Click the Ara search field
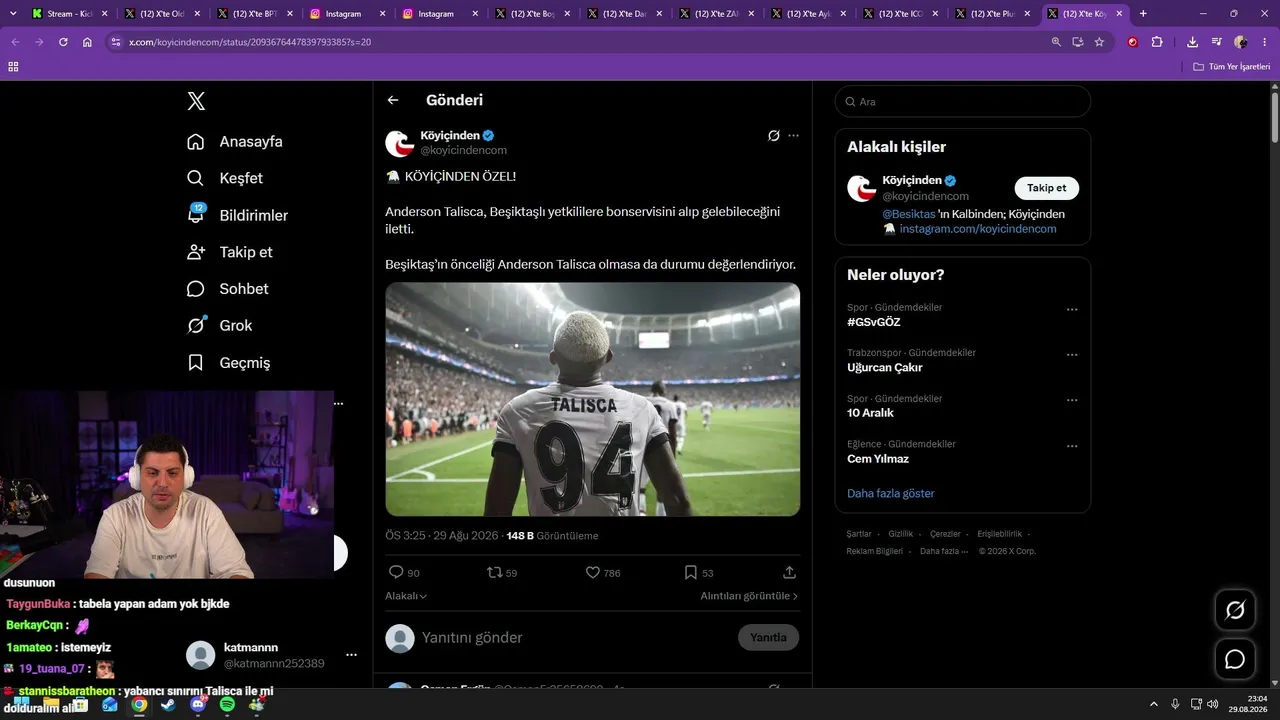 pos(963,101)
